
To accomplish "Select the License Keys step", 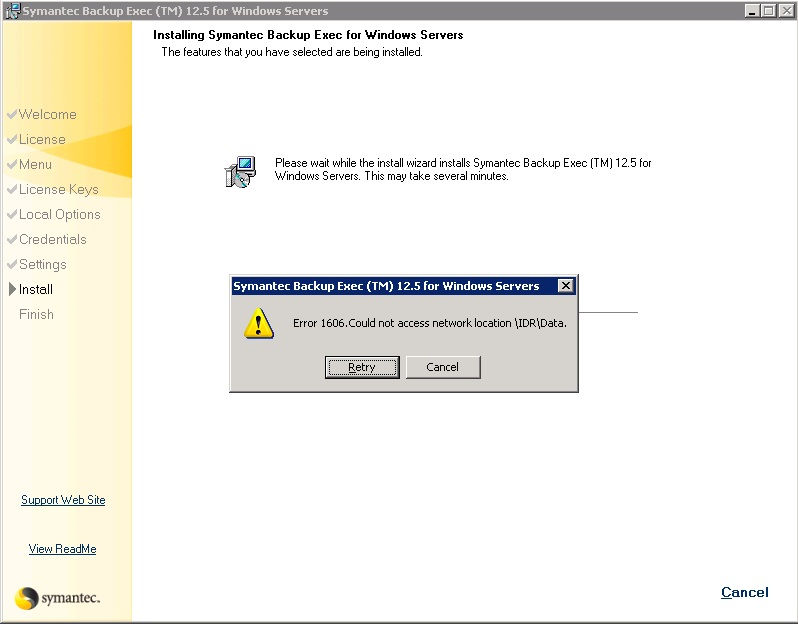I will point(59,189).
